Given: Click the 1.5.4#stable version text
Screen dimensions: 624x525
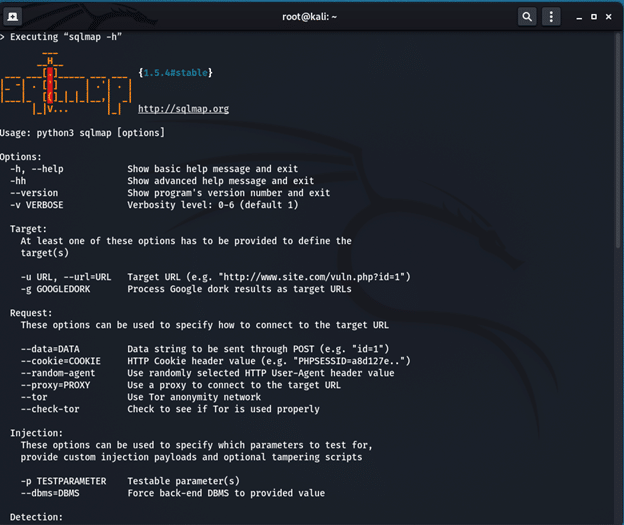Looking at the screenshot, I should click(x=175, y=73).
